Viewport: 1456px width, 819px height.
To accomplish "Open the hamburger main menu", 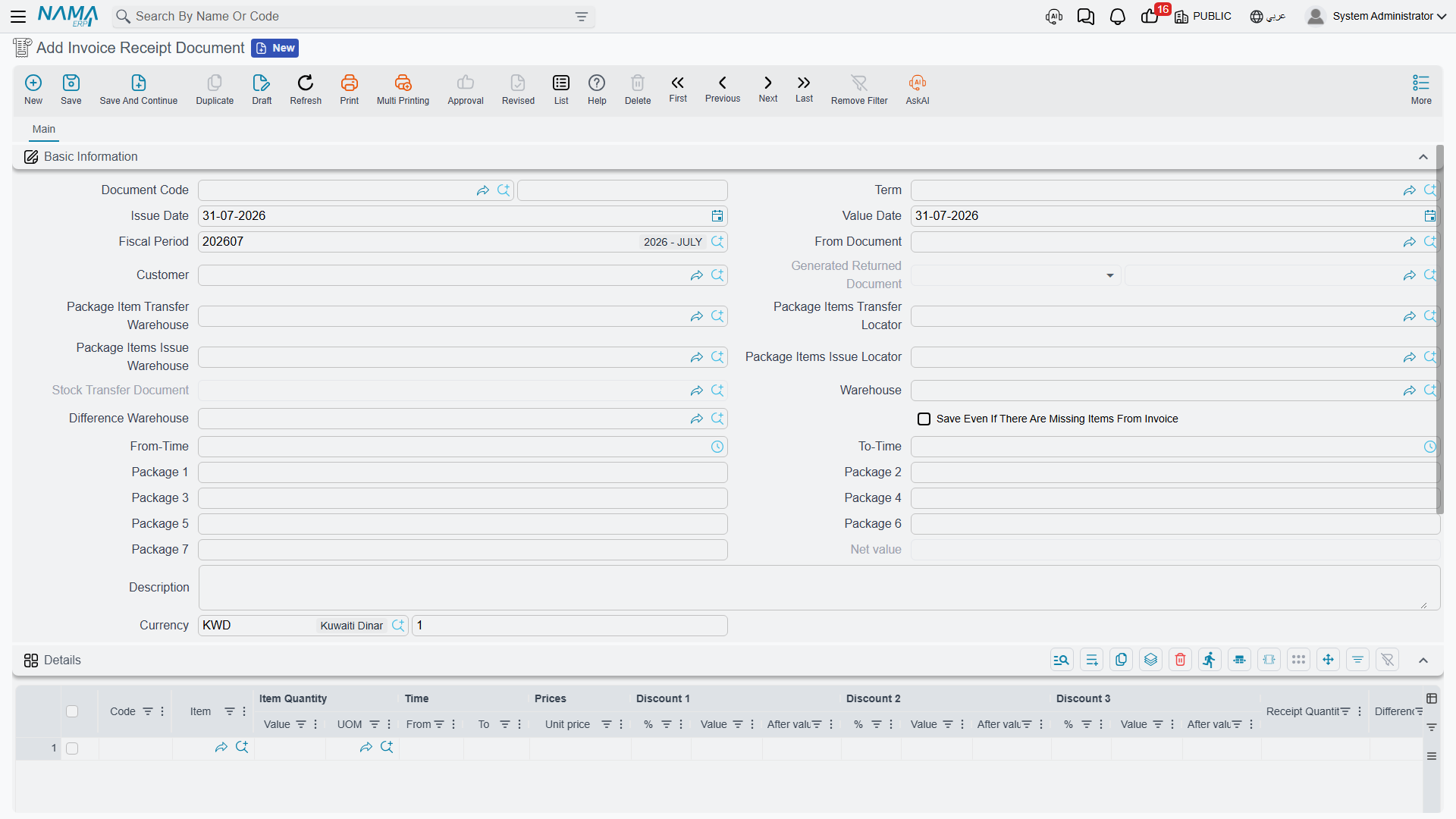I will coord(18,16).
